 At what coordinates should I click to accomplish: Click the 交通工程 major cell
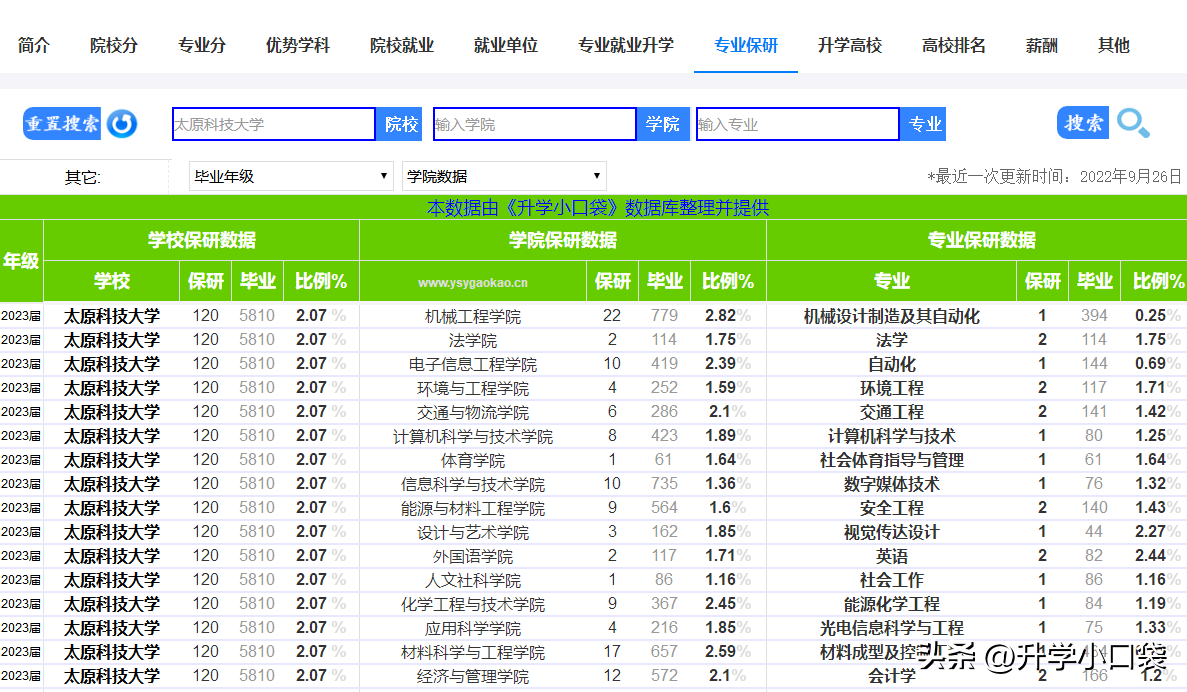pos(891,413)
